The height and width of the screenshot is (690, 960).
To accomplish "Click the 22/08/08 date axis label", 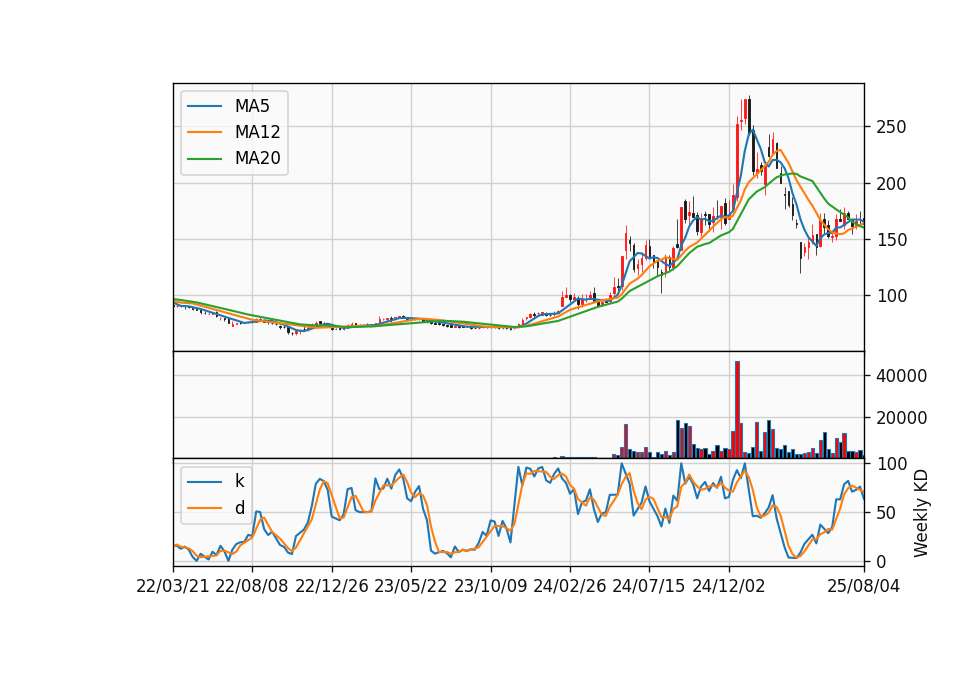I will [x=252, y=586].
